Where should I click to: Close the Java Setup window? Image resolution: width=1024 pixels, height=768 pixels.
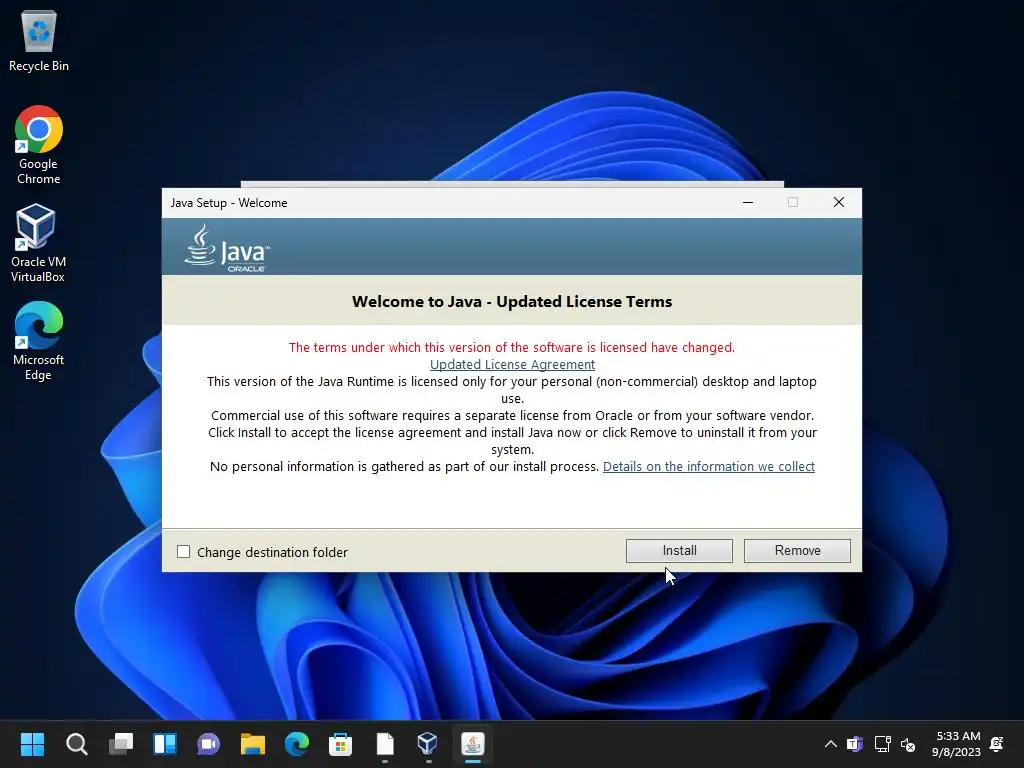click(839, 202)
